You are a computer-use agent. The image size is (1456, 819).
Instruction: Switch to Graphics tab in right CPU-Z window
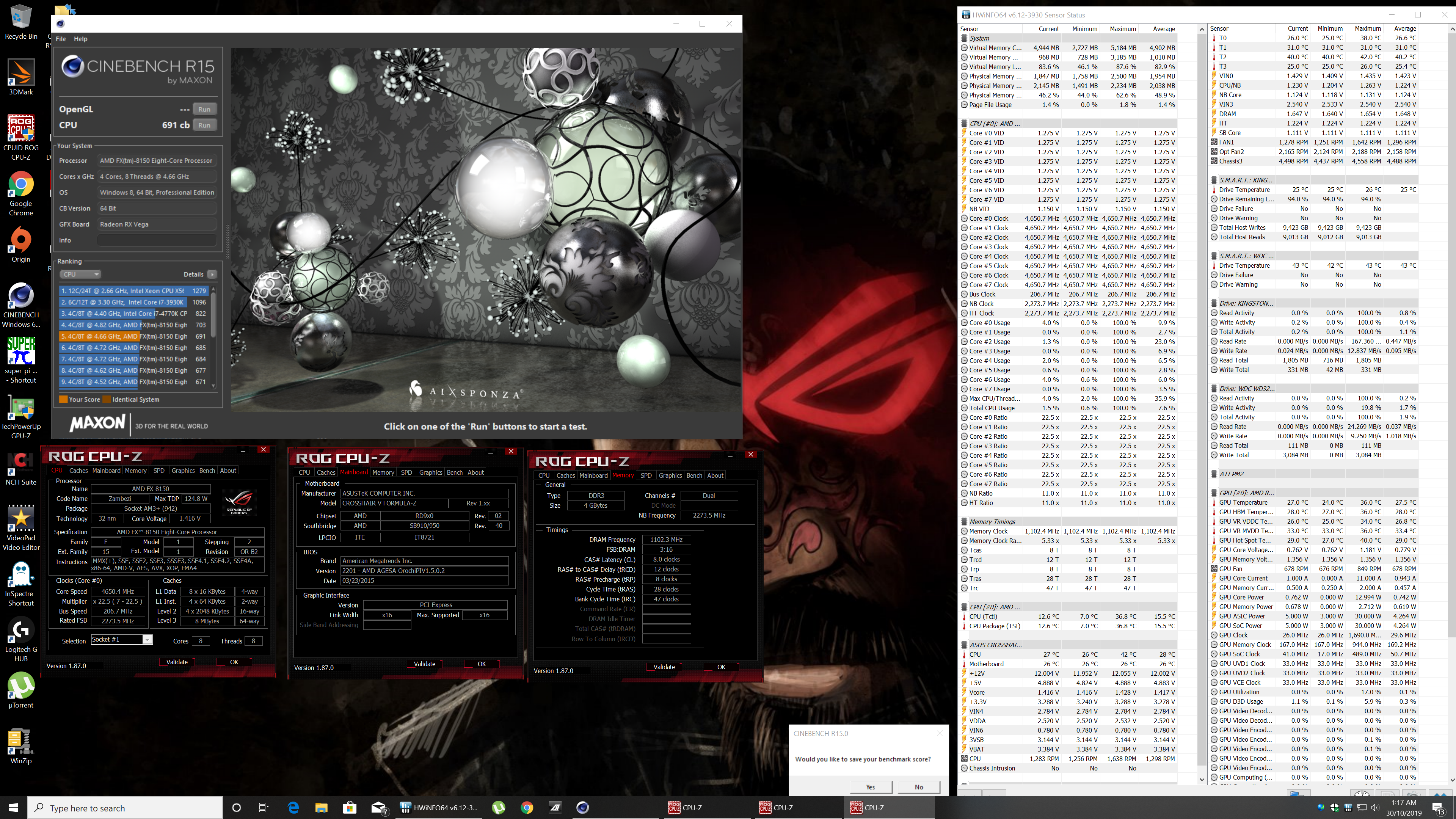(670, 475)
